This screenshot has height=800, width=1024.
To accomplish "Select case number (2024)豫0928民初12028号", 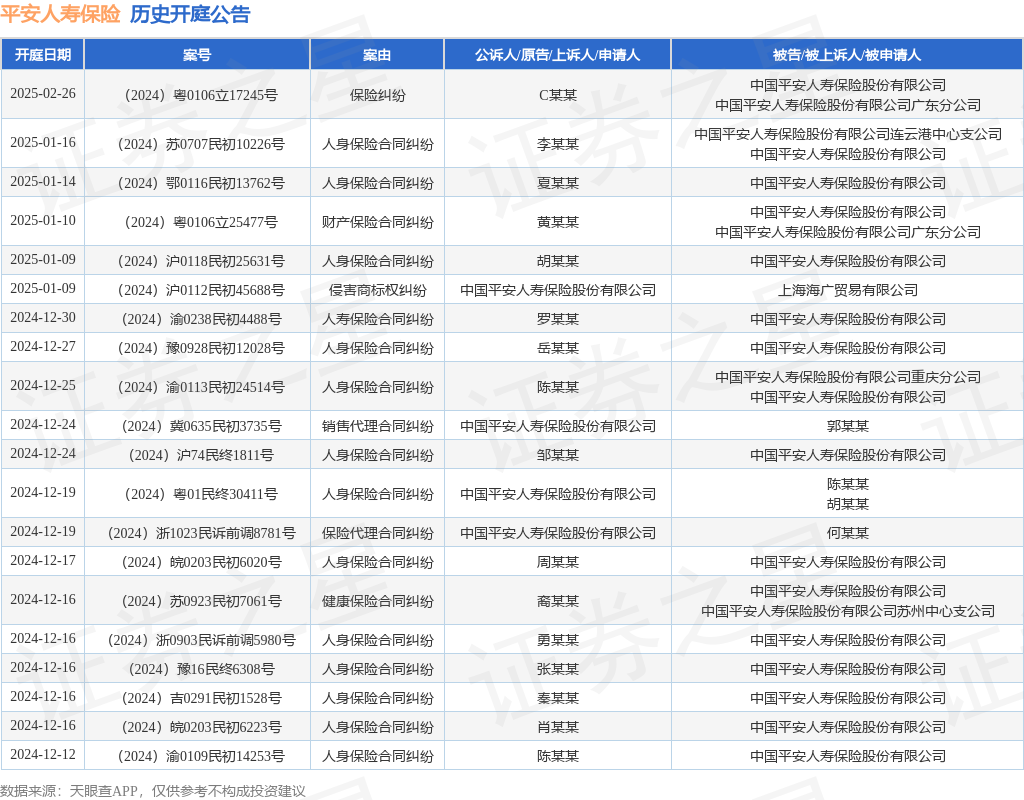I will 201,349.
